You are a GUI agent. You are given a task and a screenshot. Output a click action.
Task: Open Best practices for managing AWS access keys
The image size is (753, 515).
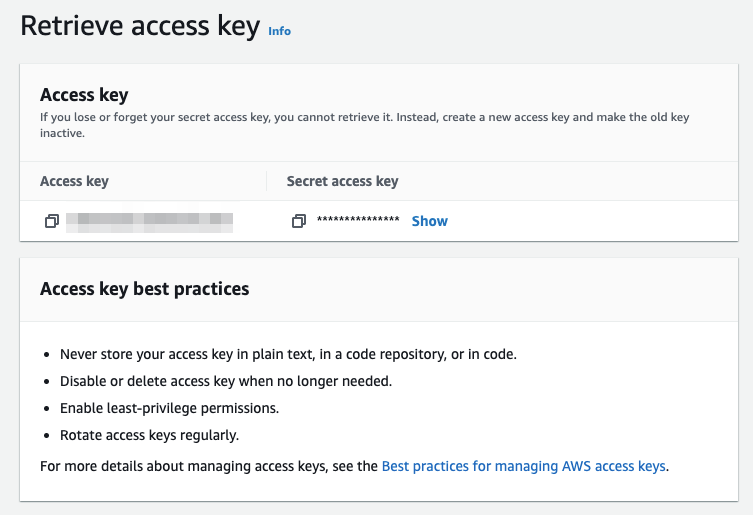click(x=524, y=466)
